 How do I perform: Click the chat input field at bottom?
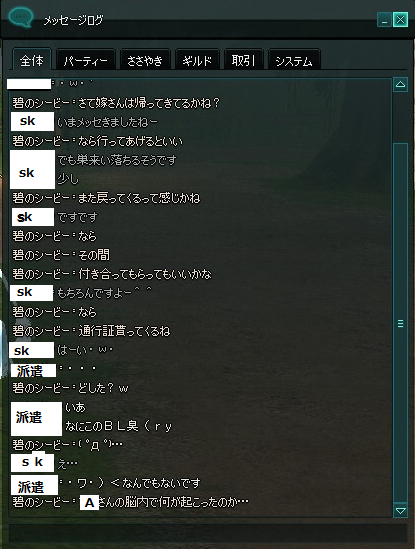(x=207, y=533)
